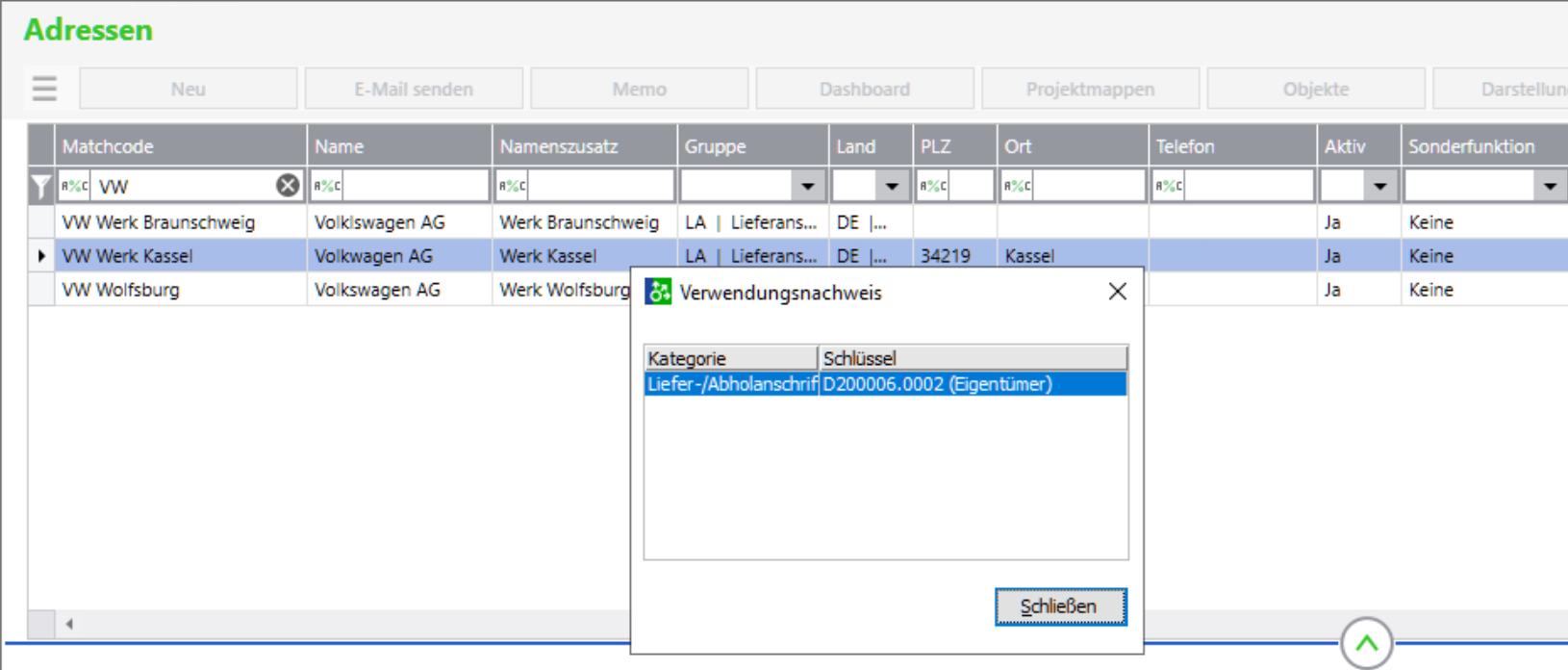Screen dimensions: 1568x670
Task: Click the Neu button
Action: pos(189,89)
